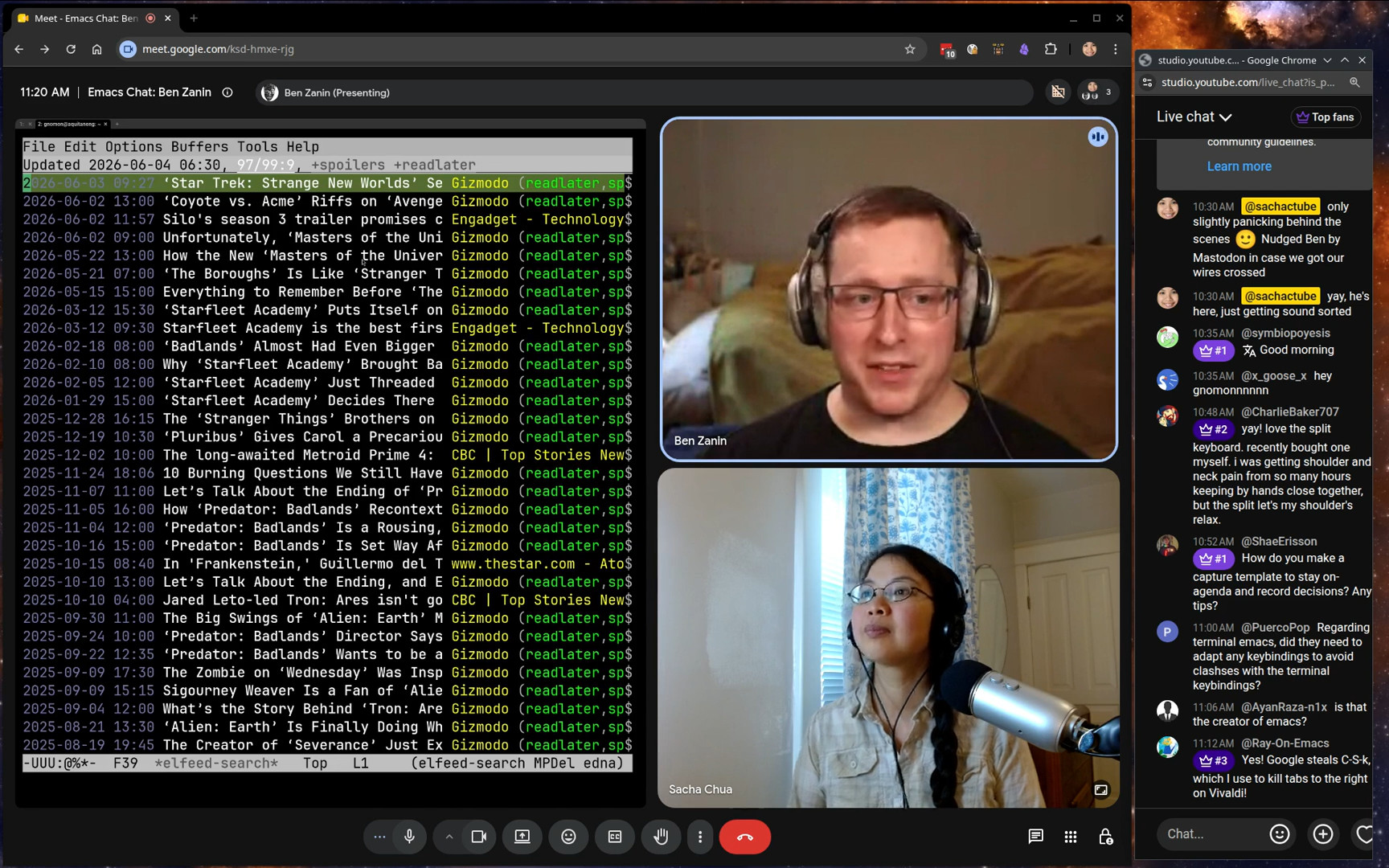
Task: Open the participants list showing 3
Action: click(x=1097, y=92)
